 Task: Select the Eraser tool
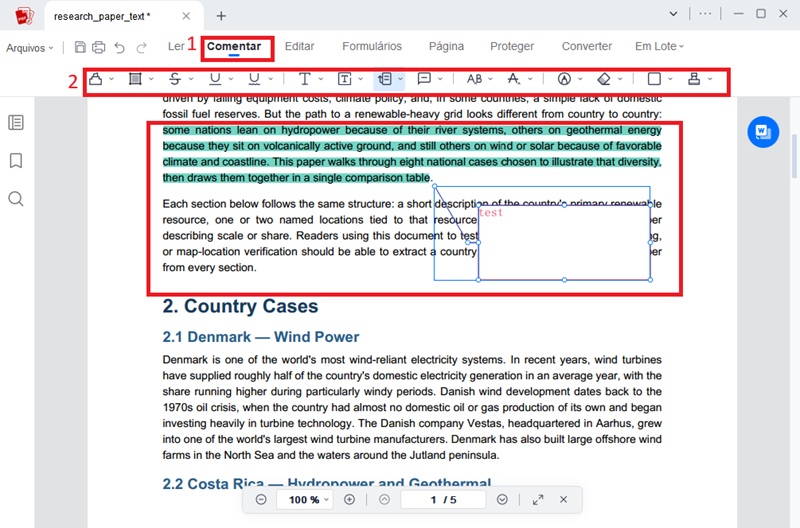pyautogui.click(x=604, y=79)
